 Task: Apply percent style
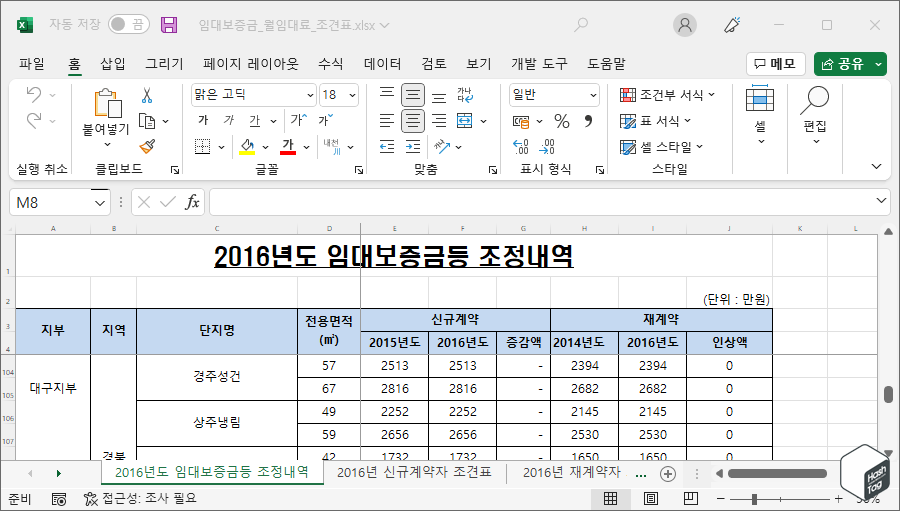(562, 121)
